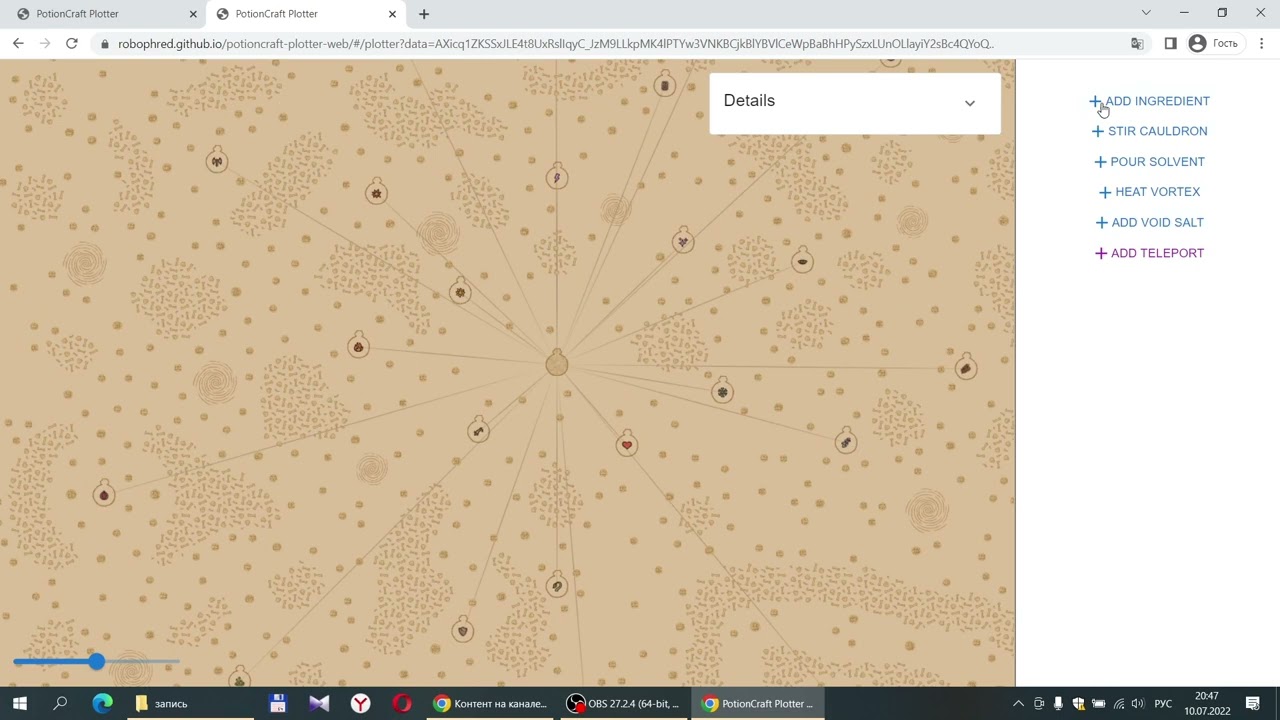The height and width of the screenshot is (720, 1280).
Task: Open the tab search dropdown
Action: pyautogui.click(x=1146, y=13)
